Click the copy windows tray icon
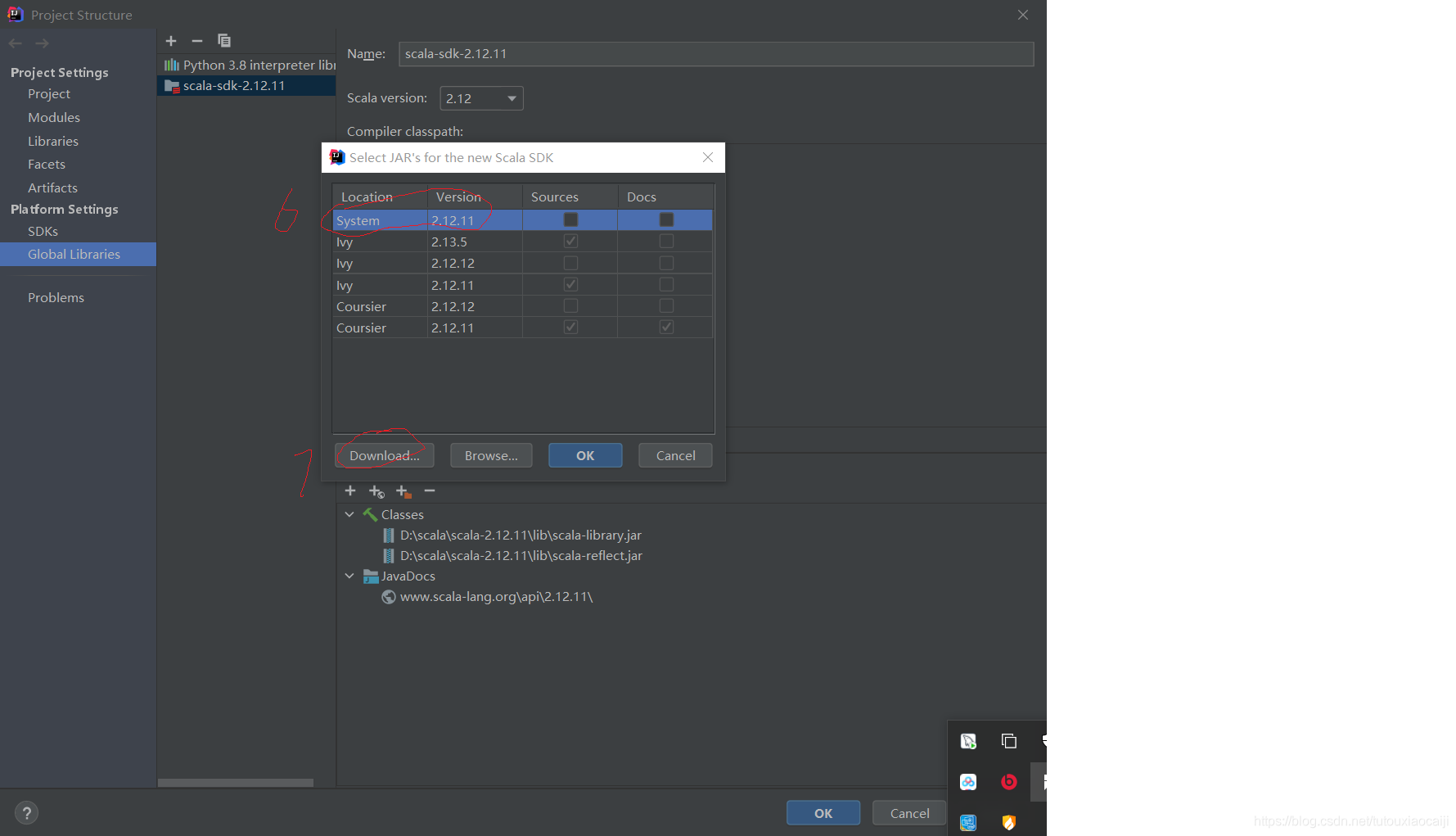1456x836 pixels. pyautogui.click(x=1009, y=741)
